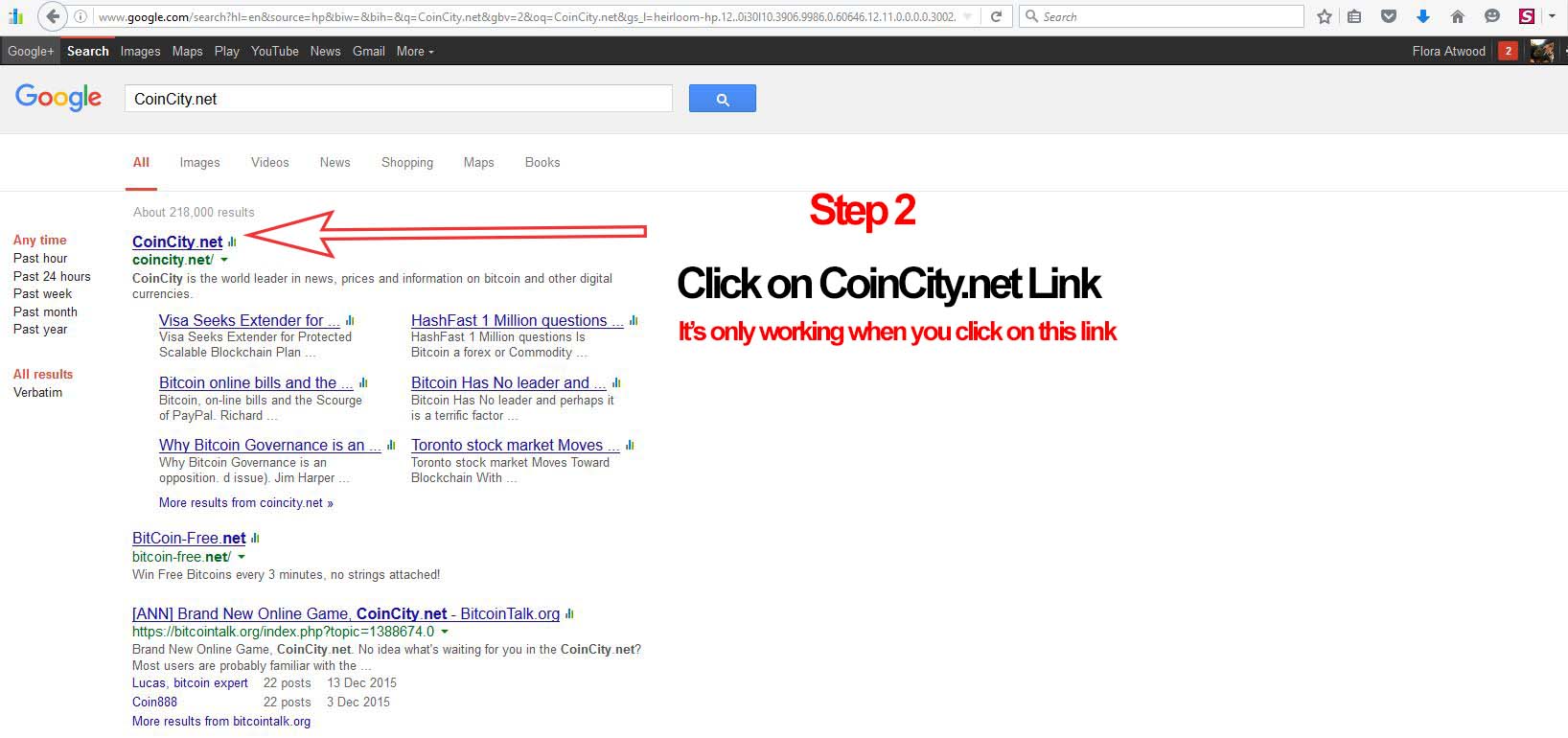Click the bar-chart icon beside the Visa Seeks Extender result
Image resolution: width=1568 pixels, height=738 pixels.
point(350,320)
